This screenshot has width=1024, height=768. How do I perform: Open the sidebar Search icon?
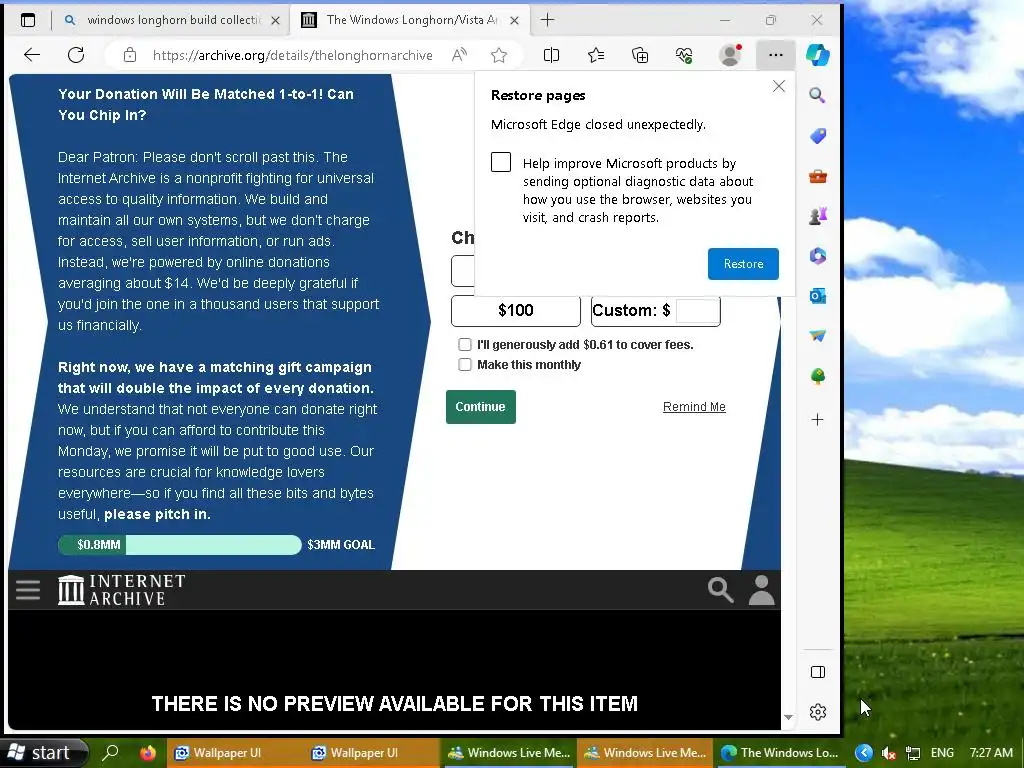[x=817, y=95]
